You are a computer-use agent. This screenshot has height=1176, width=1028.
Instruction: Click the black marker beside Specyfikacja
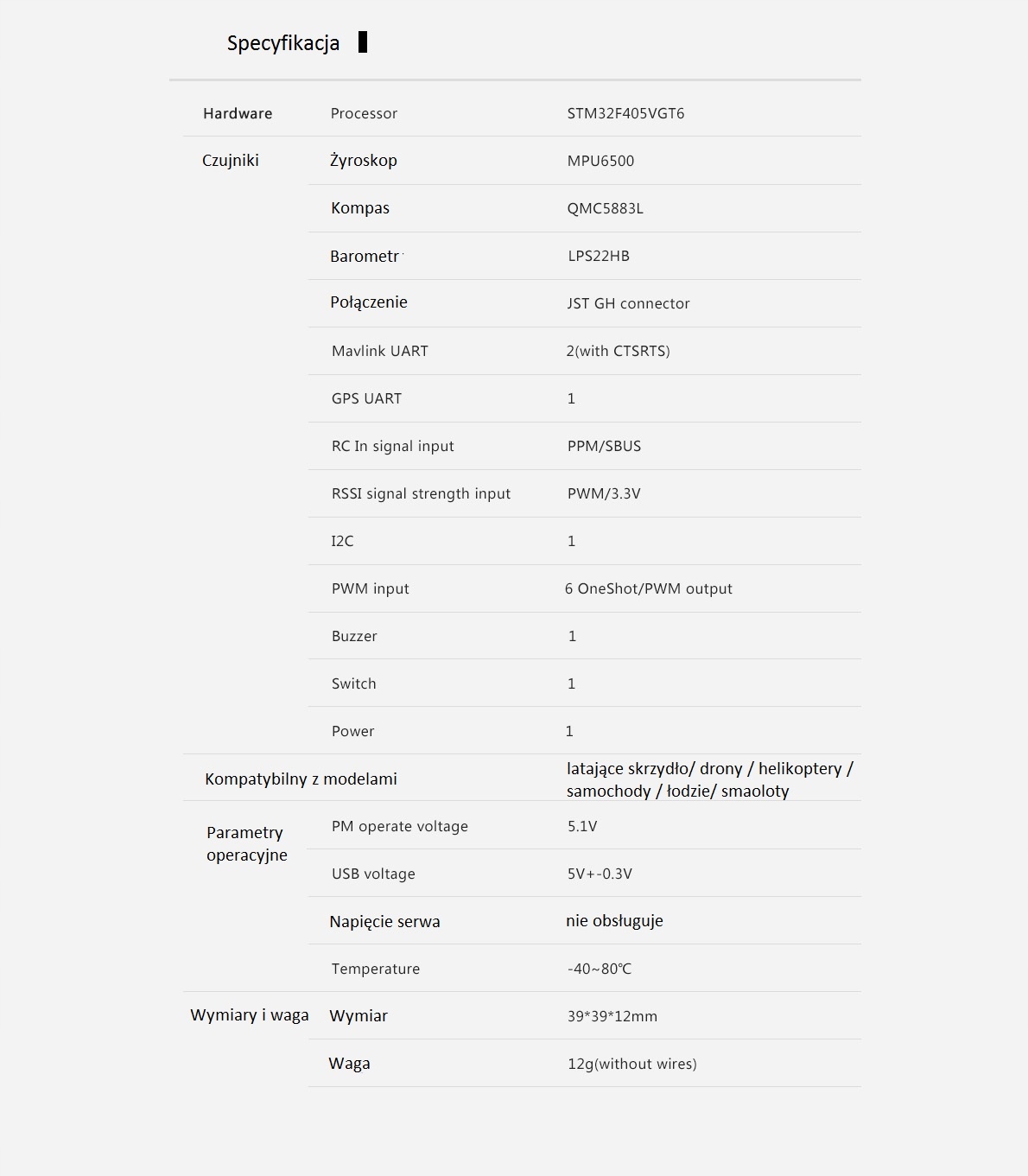pyautogui.click(x=363, y=41)
